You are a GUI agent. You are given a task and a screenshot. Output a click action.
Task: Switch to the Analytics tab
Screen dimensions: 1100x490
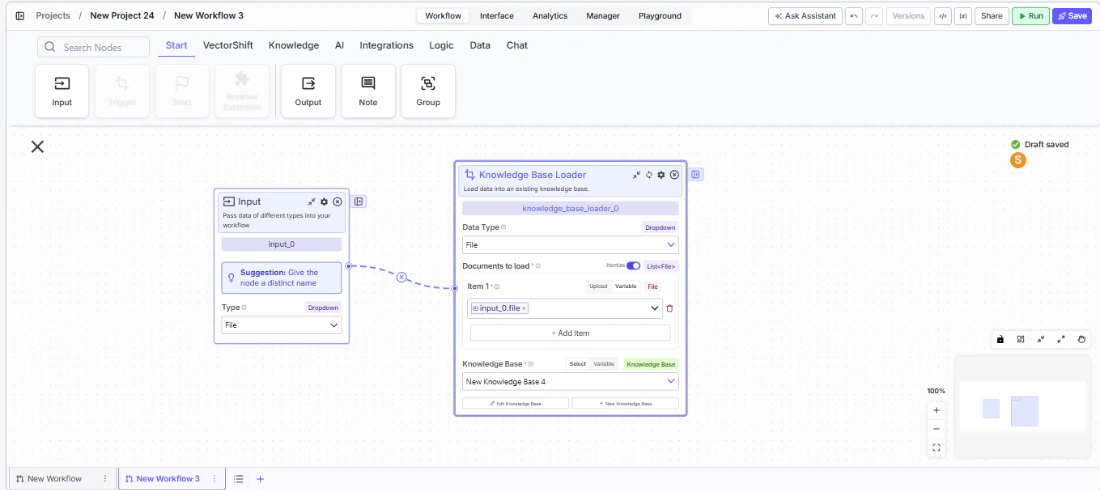pyautogui.click(x=550, y=16)
